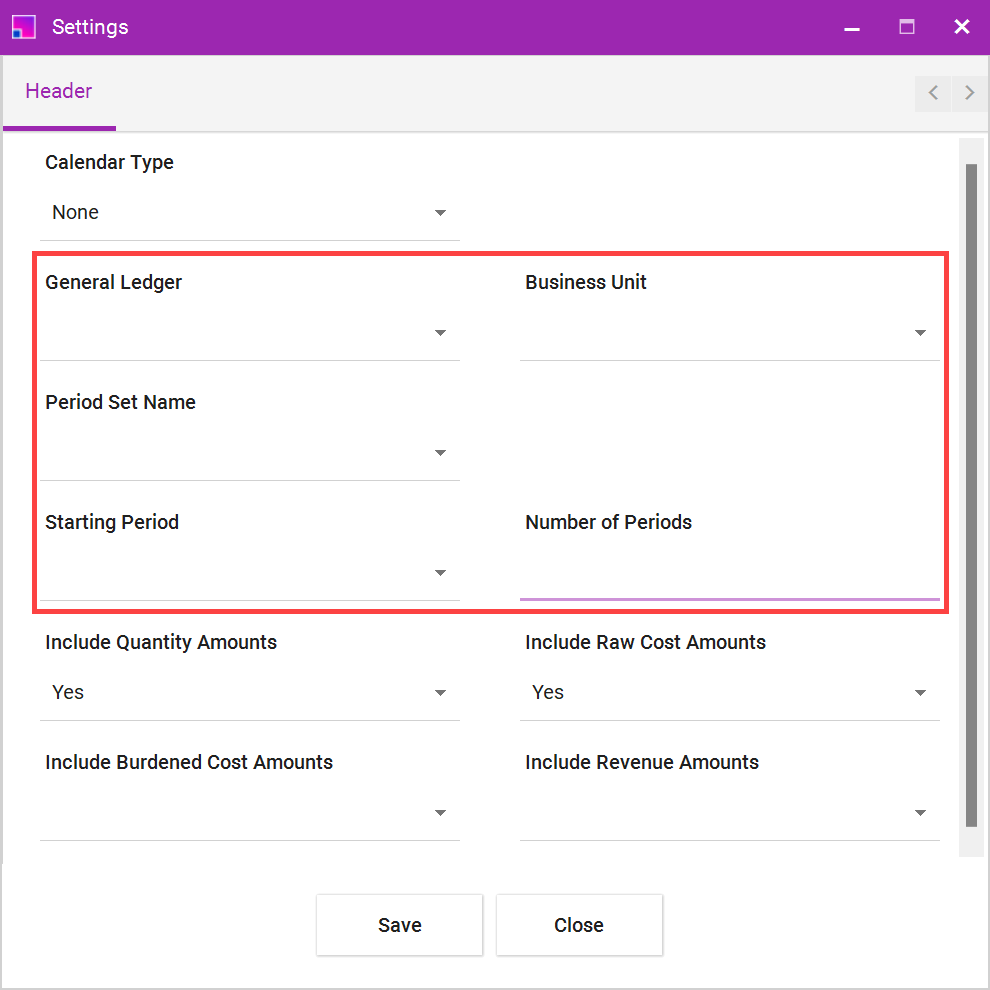The height and width of the screenshot is (990, 990).
Task: Maximize the Settings window
Action: coord(907,27)
